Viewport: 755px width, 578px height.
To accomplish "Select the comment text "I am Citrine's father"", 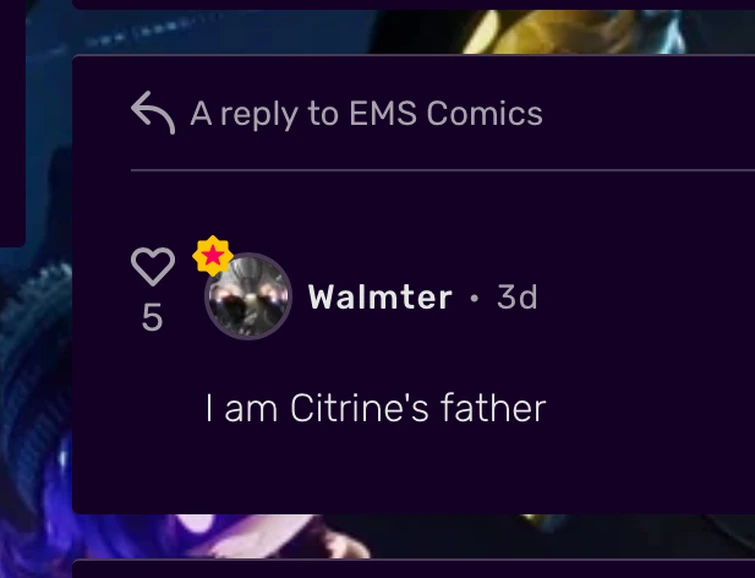I will (x=376, y=408).
